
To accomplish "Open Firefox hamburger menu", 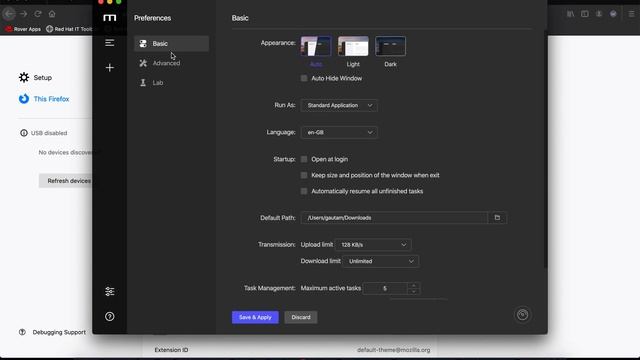I will pos(631,14).
